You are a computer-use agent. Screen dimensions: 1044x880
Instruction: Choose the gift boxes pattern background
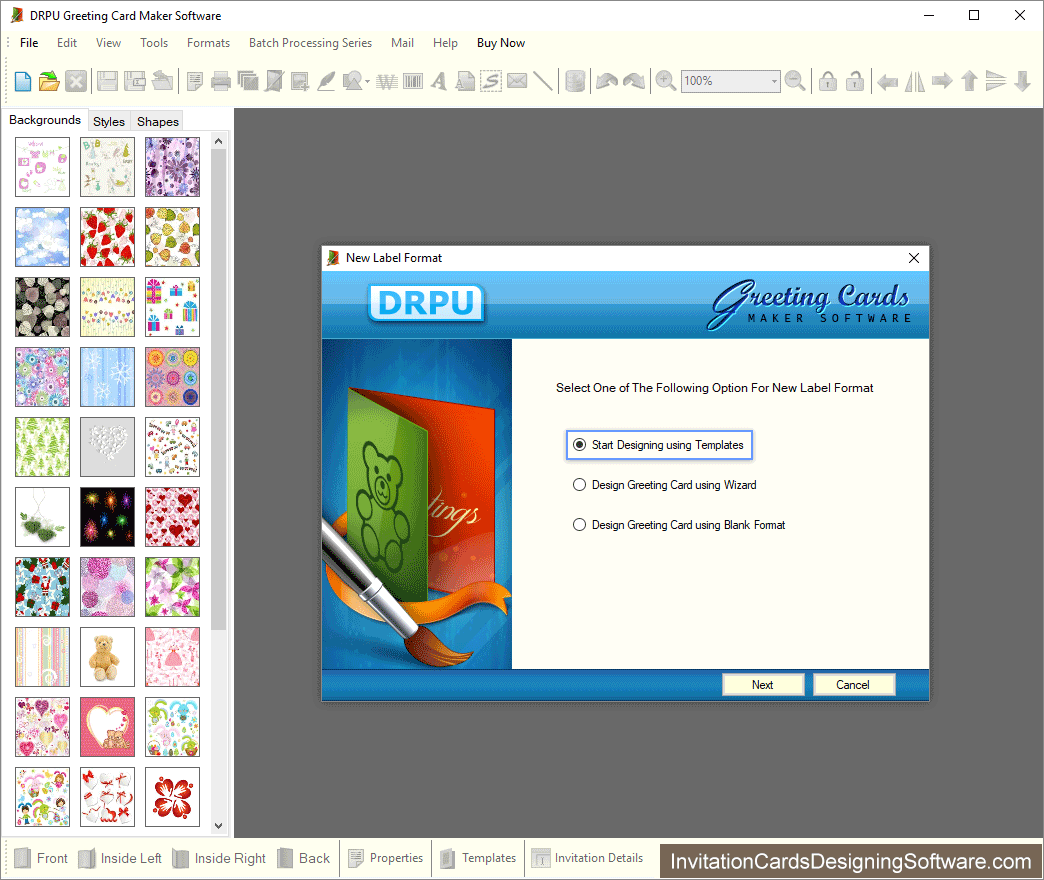pos(172,307)
